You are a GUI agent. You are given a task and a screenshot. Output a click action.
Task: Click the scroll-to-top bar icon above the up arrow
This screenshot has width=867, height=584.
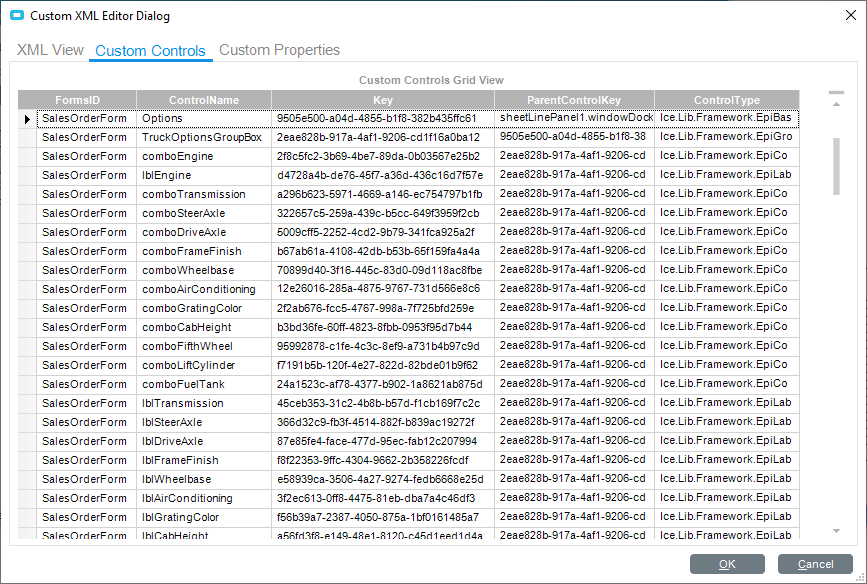(x=836, y=92)
